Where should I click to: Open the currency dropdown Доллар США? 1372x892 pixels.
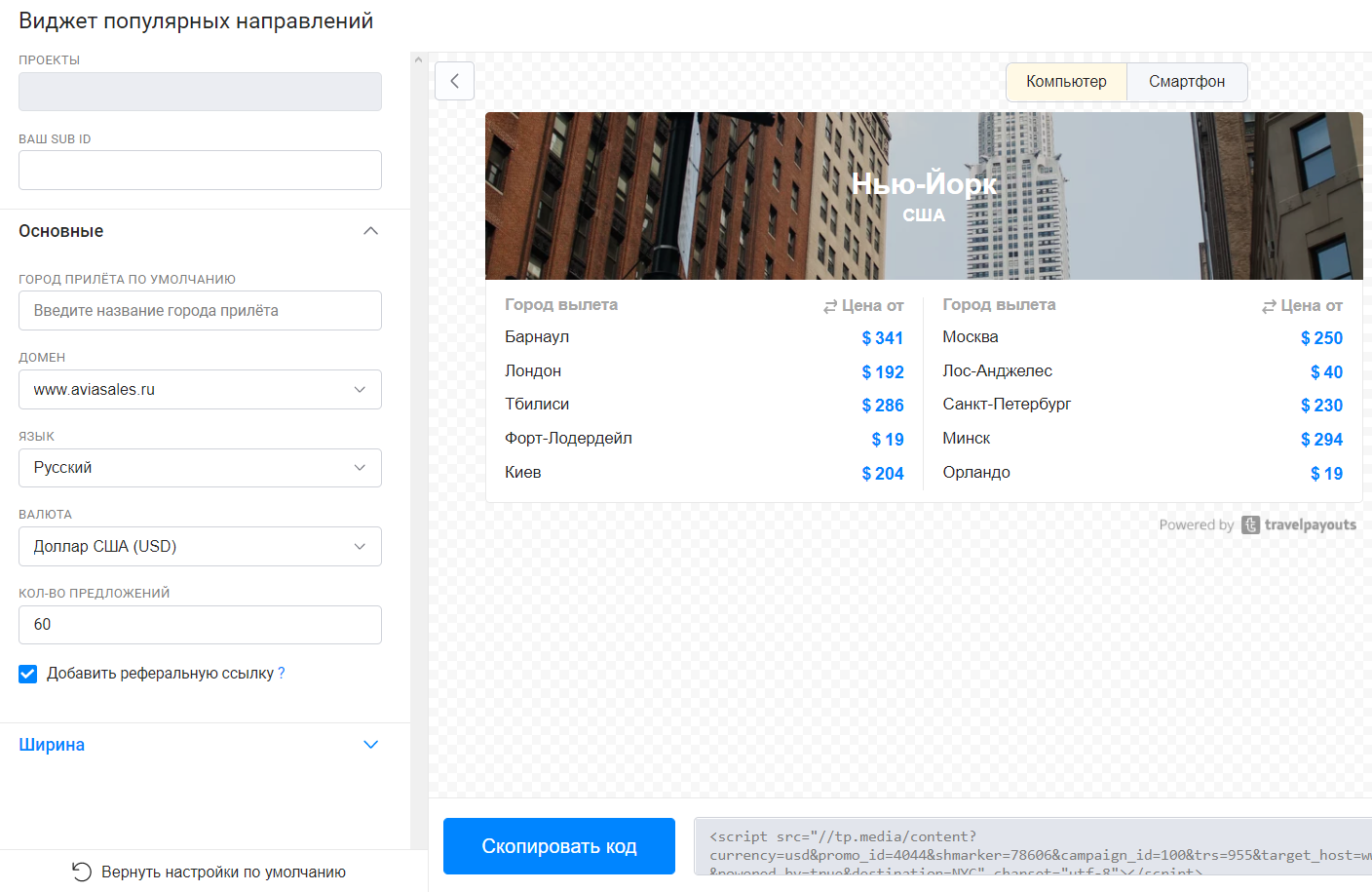[200, 546]
